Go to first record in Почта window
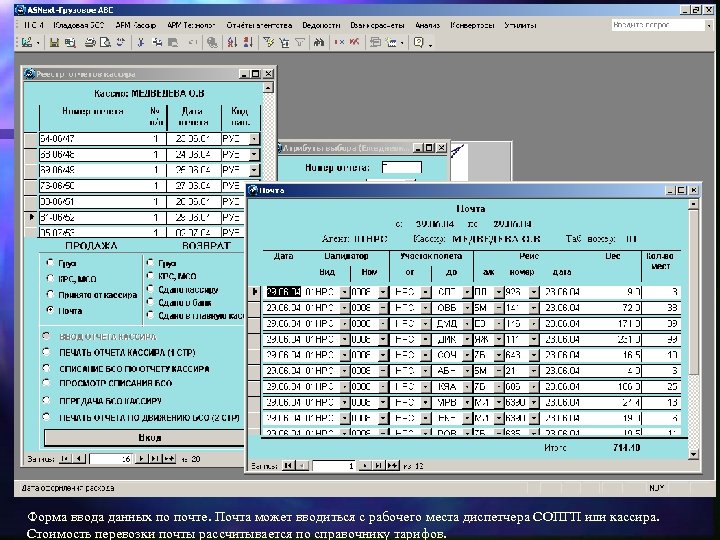The height and width of the screenshot is (540, 720). (288, 466)
